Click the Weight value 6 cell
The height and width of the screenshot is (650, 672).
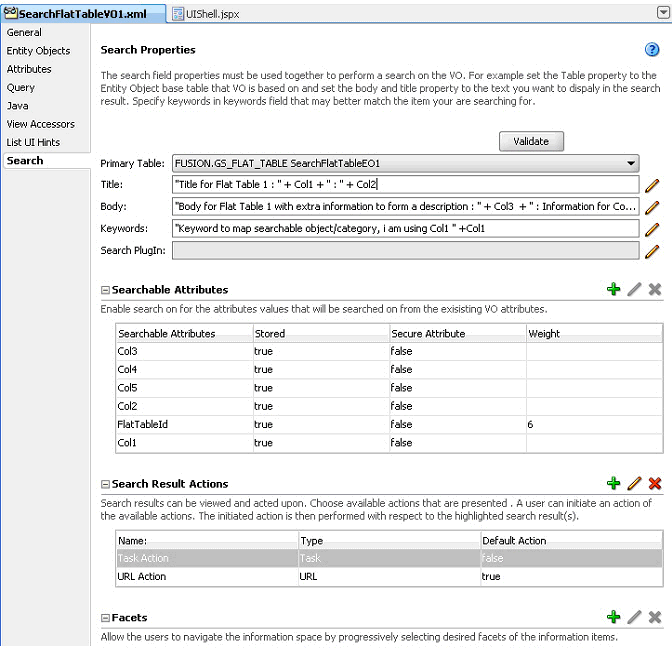point(594,425)
